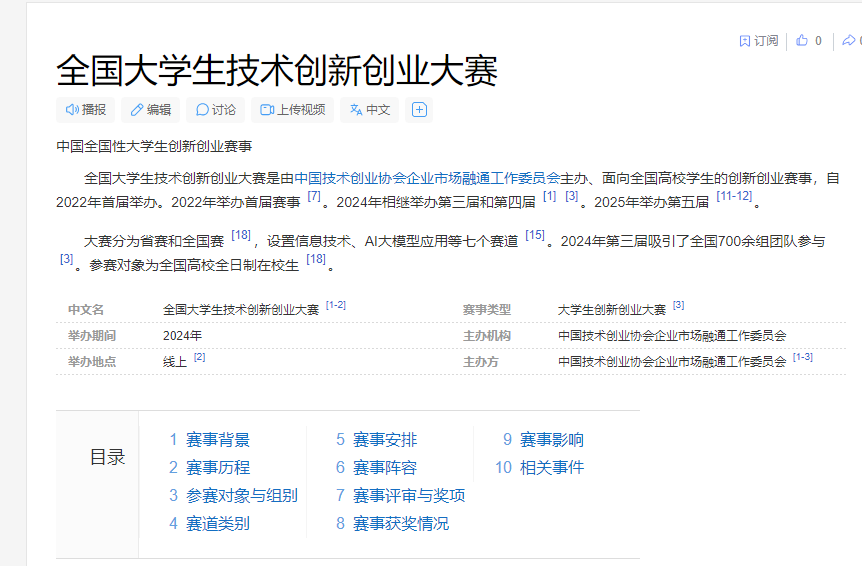
Task: Jump to 赛事影响 section
Action: pyautogui.click(x=551, y=440)
